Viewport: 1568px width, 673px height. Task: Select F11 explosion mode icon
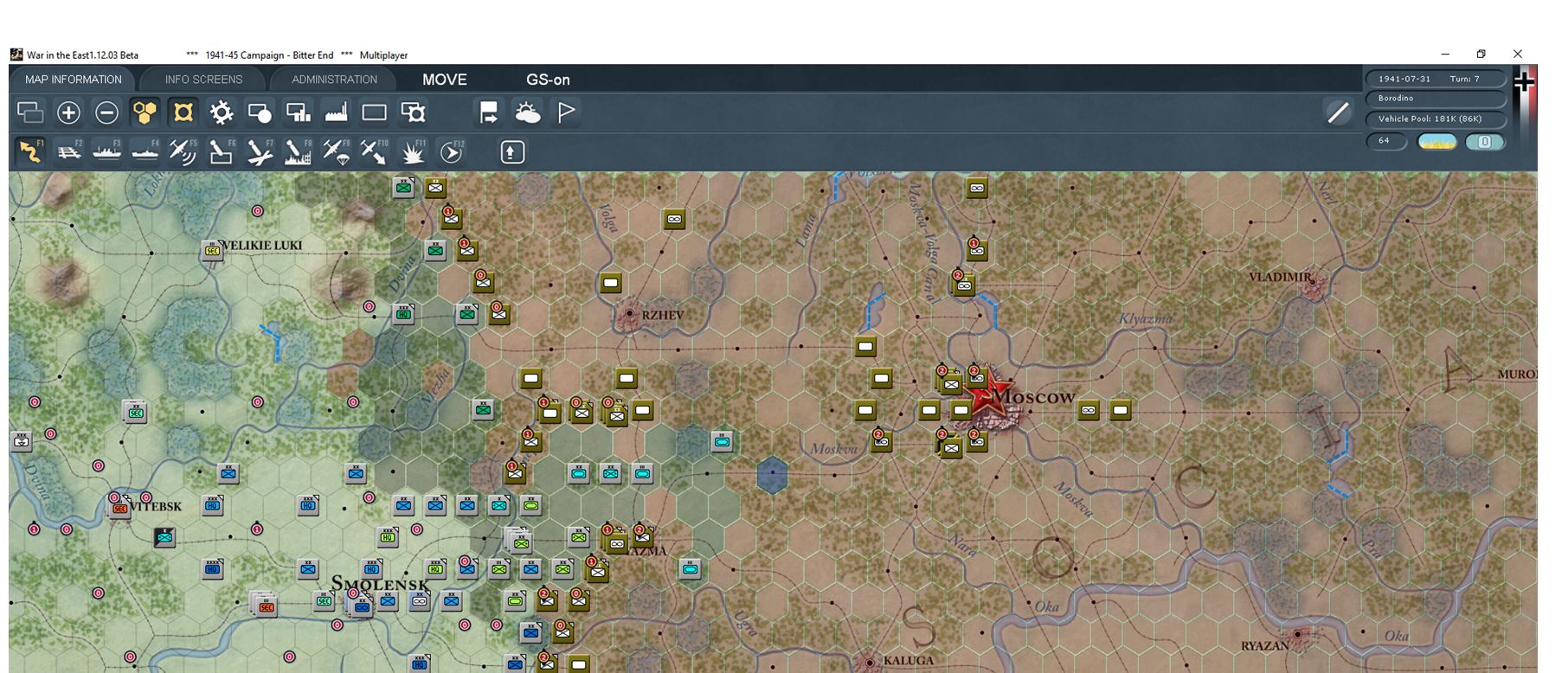413,152
